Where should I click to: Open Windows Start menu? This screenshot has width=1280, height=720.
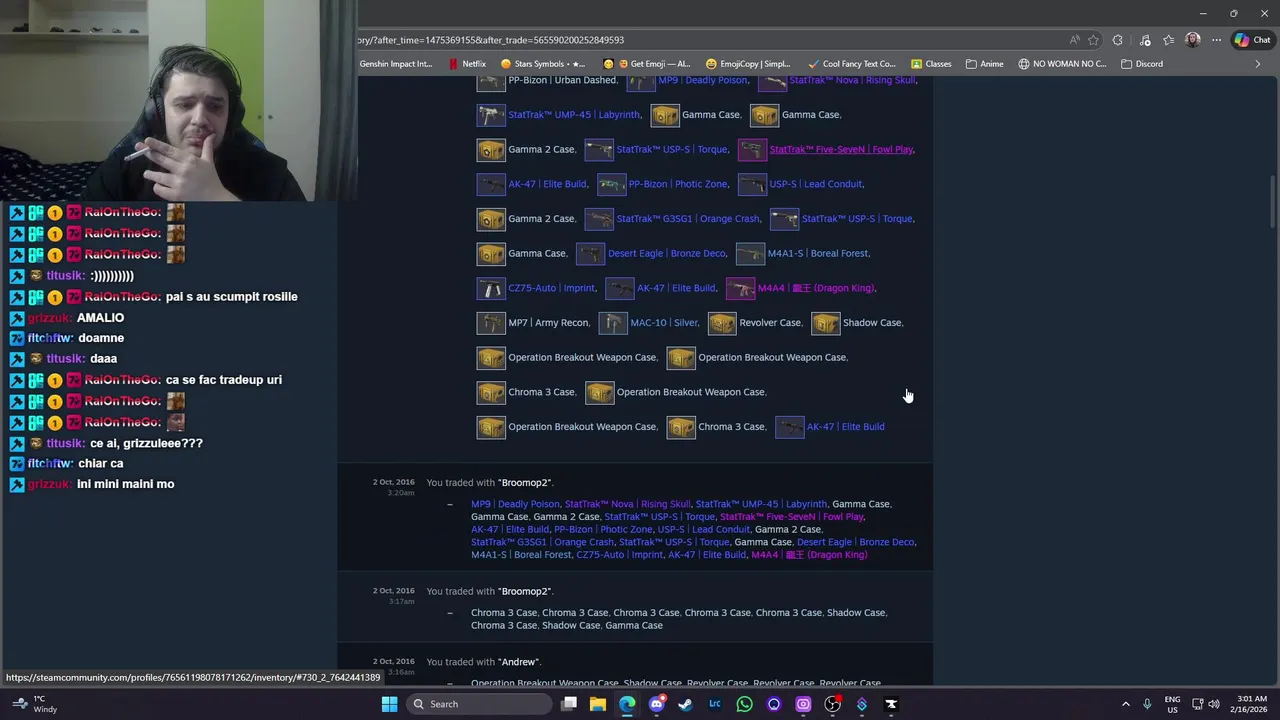(389, 704)
